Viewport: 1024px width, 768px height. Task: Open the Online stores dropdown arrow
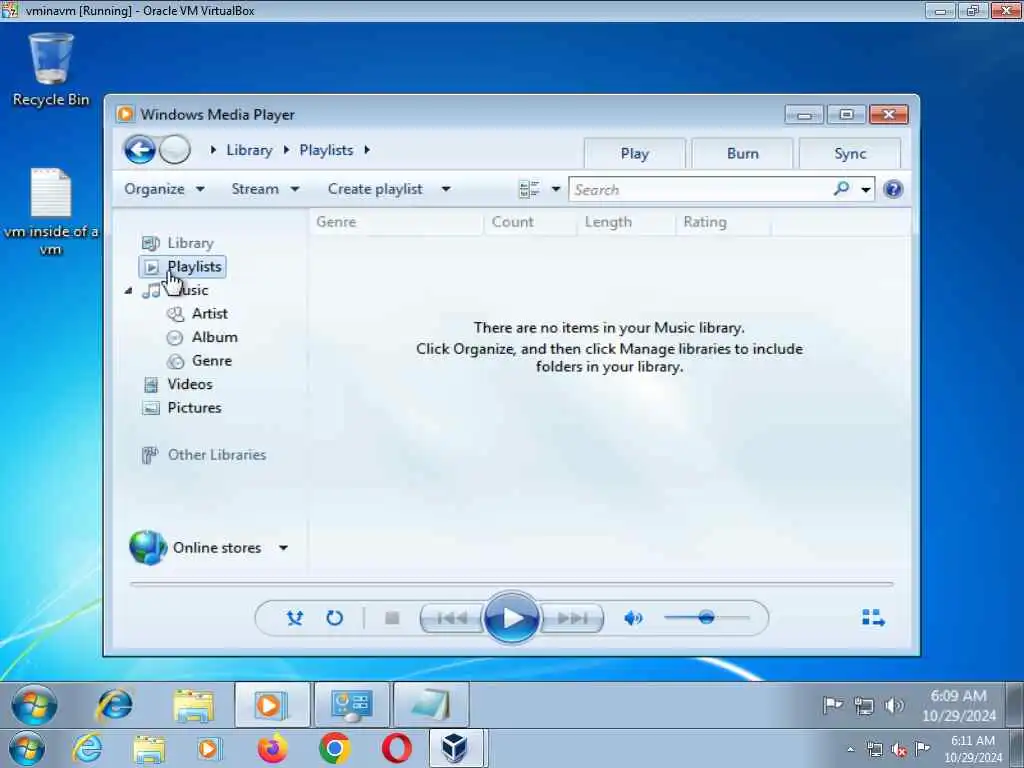click(283, 548)
